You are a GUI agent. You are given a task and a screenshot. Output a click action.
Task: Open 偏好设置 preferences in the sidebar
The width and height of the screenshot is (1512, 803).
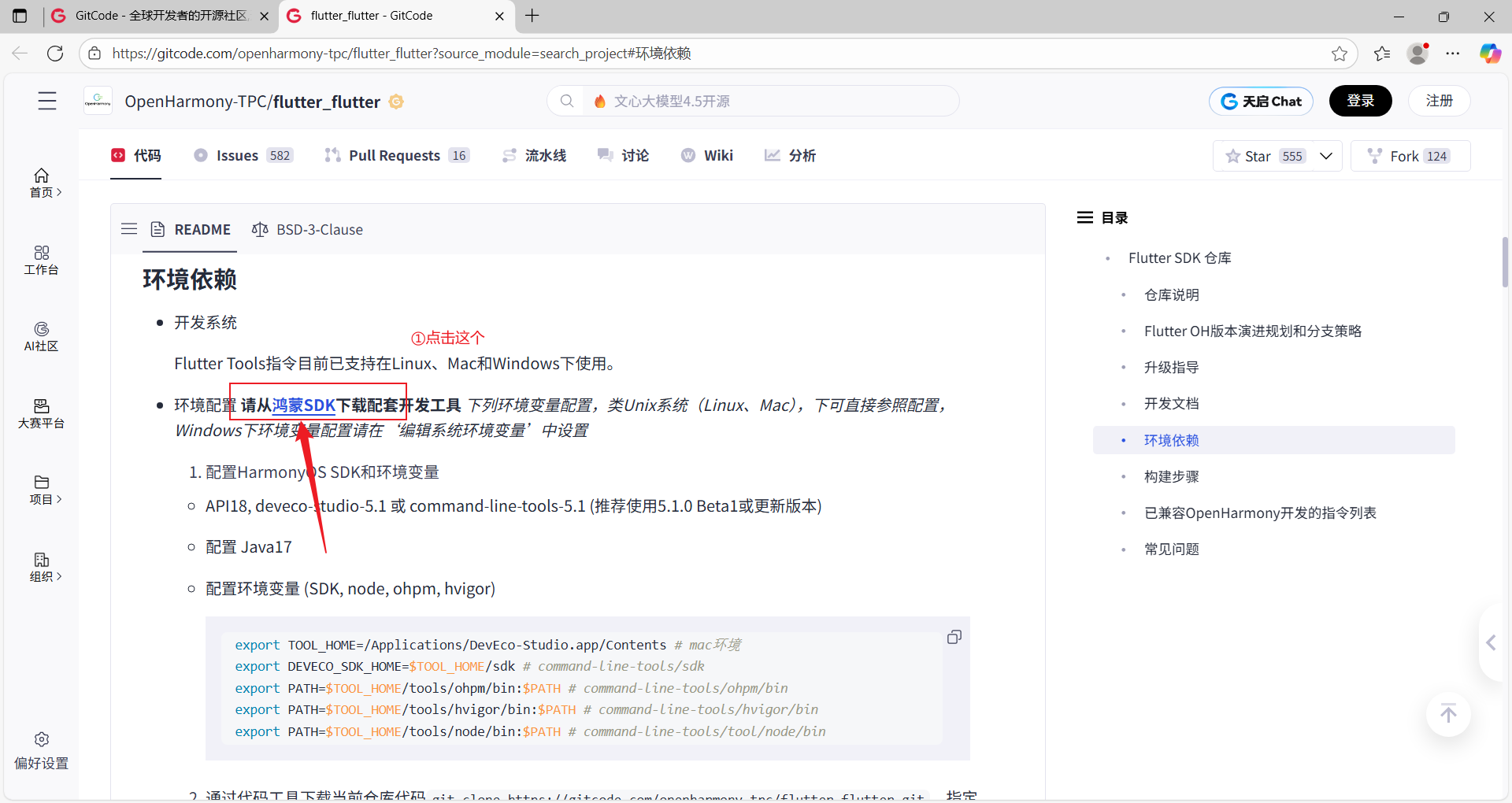pos(42,750)
